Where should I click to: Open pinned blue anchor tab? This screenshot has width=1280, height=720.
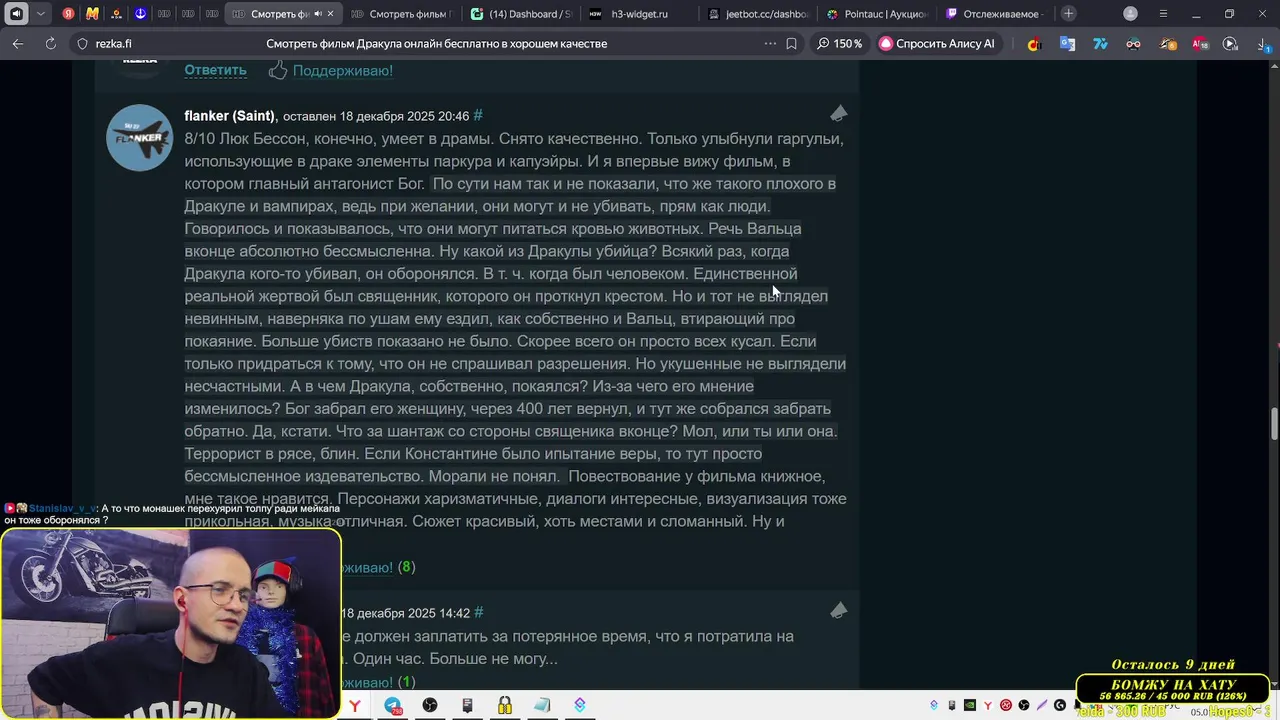coord(140,14)
